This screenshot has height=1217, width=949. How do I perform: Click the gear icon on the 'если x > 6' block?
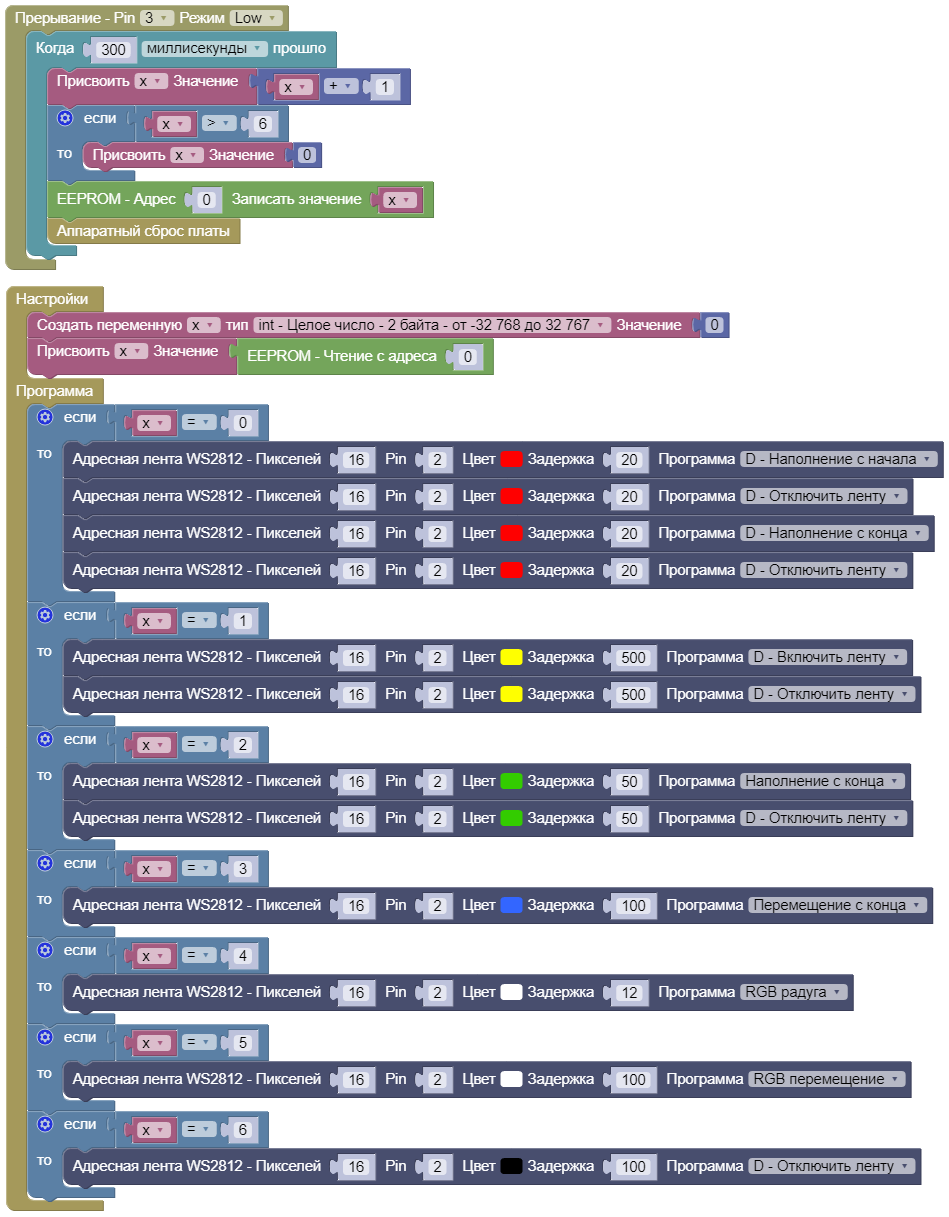pos(65,118)
